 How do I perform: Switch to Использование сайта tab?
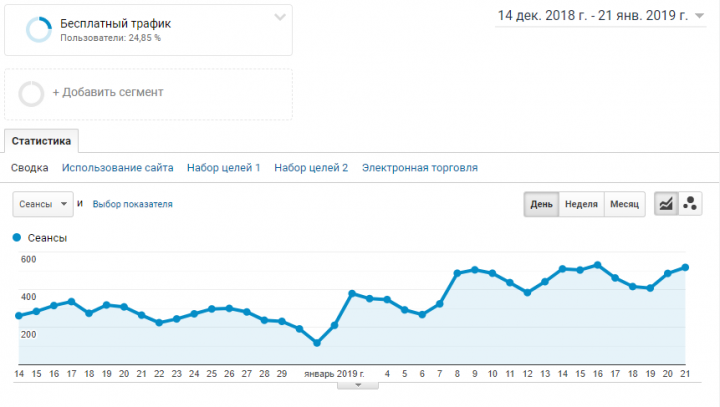pos(118,168)
